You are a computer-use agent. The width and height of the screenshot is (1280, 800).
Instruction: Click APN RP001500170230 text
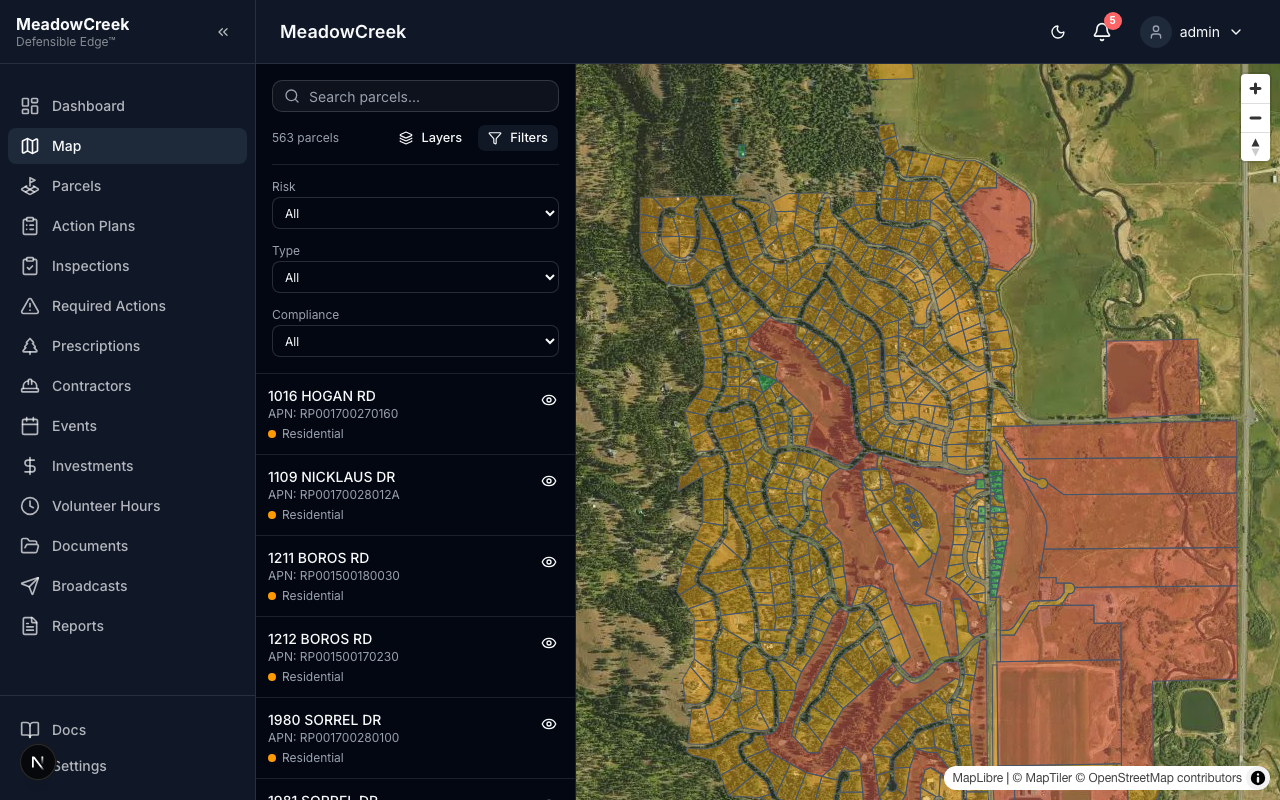click(333, 657)
